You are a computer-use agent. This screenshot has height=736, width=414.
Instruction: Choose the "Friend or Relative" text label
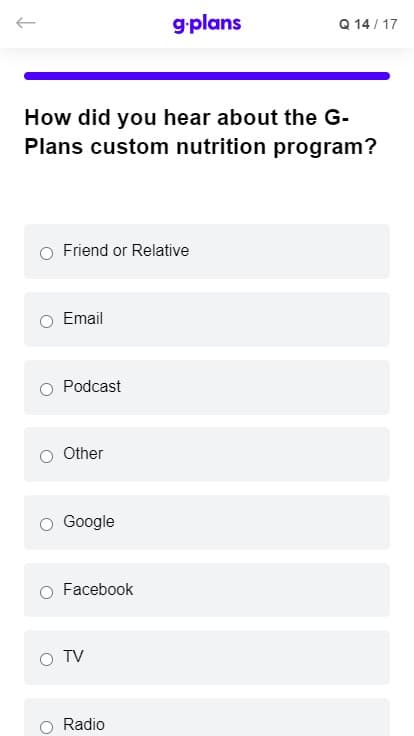click(x=126, y=251)
